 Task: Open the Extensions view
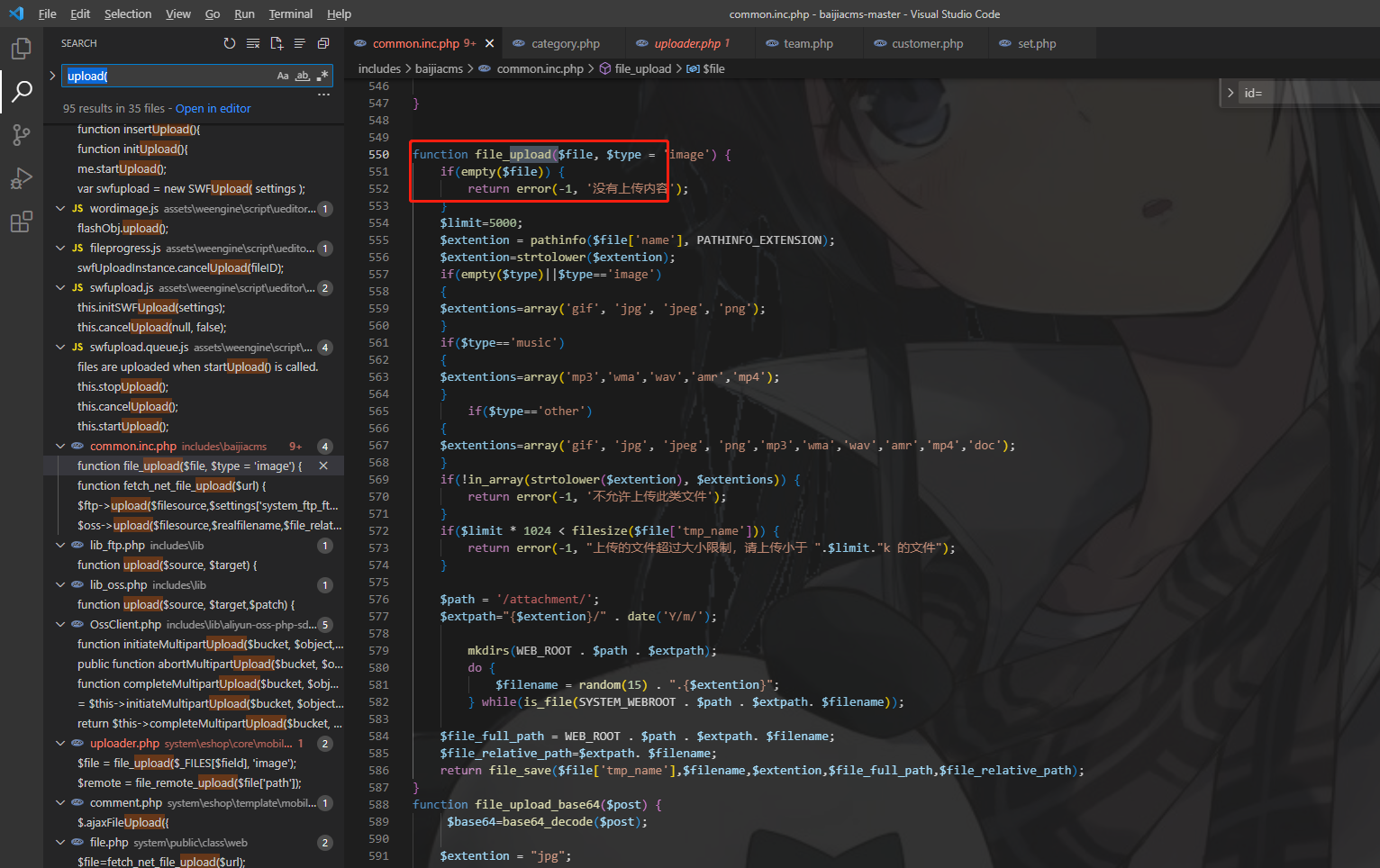click(x=22, y=222)
